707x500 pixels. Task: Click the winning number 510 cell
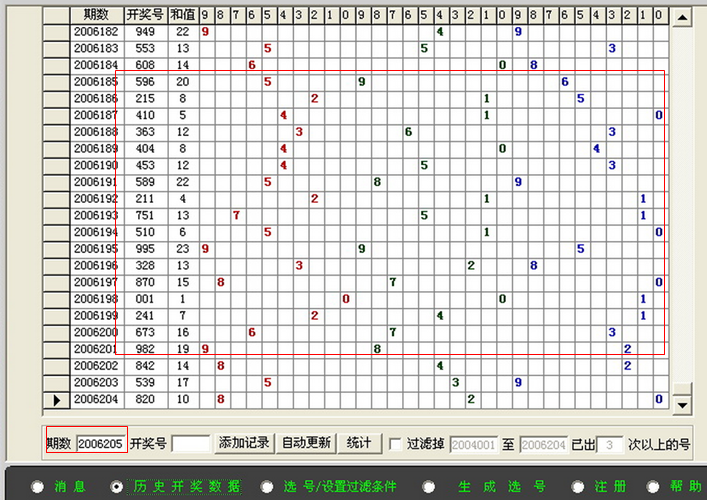coord(146,232)
